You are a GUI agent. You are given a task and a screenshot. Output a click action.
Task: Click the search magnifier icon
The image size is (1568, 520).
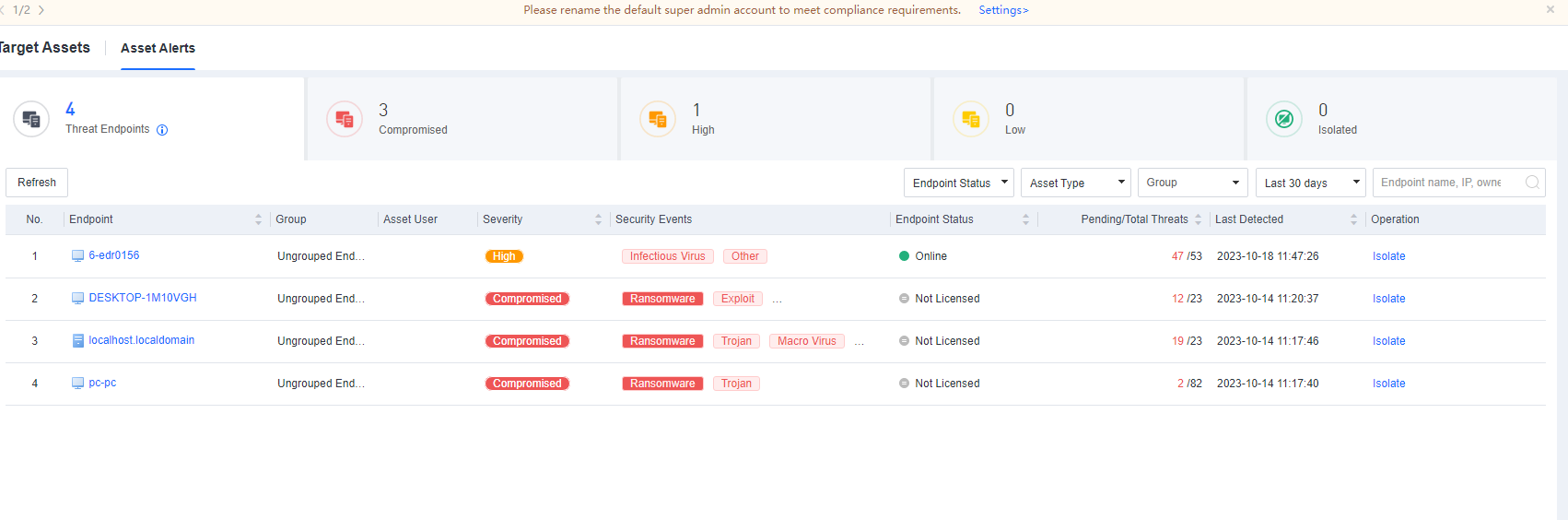click(1532, 183)
